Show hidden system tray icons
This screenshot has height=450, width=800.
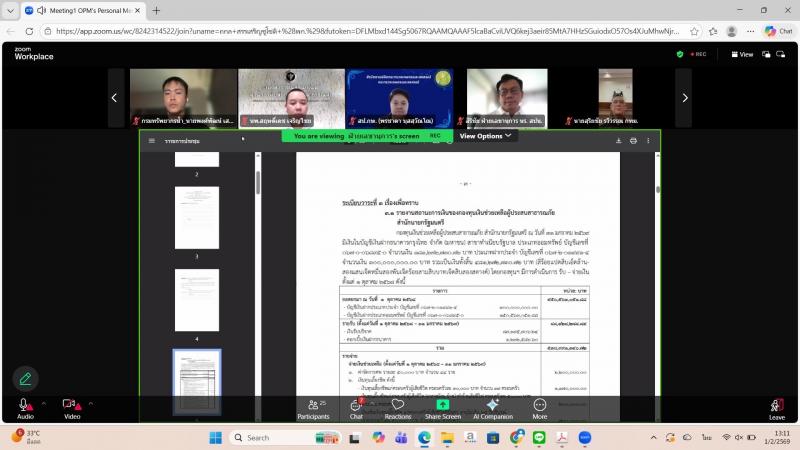coord(653,437)
